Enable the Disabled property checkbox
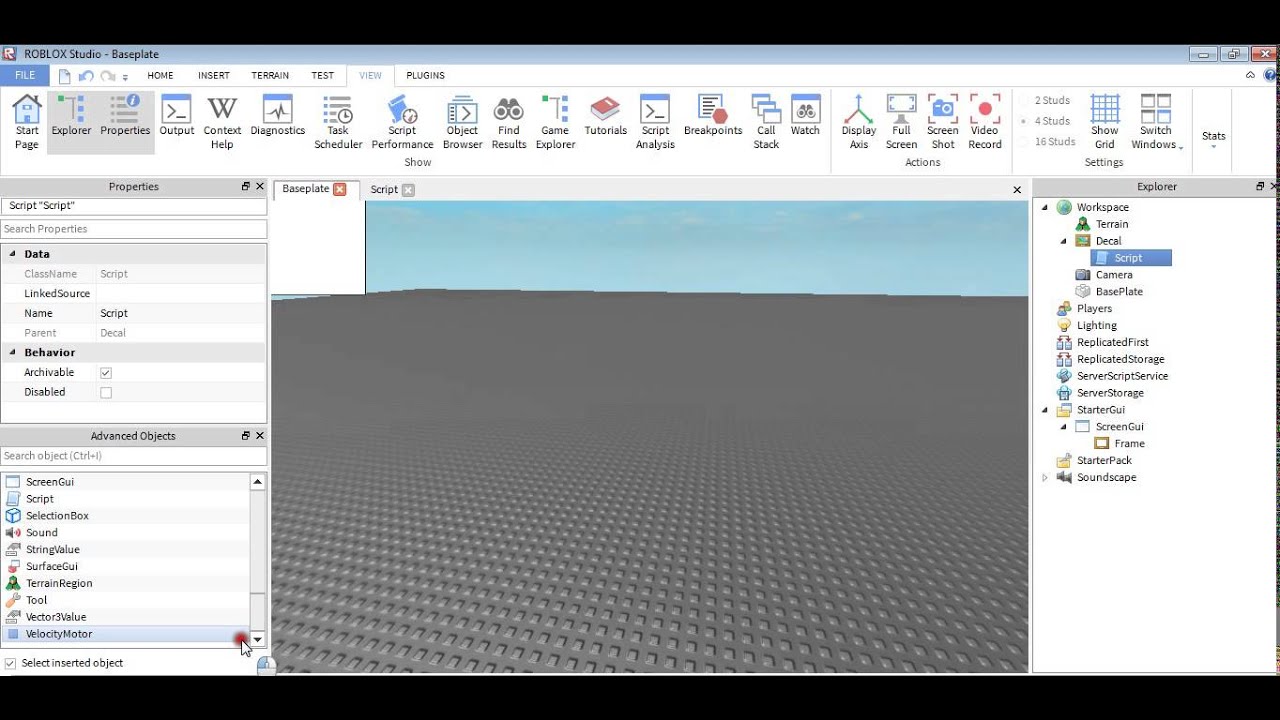The image size is (1280, 720). pyautogui.click(x=106, y=393)
